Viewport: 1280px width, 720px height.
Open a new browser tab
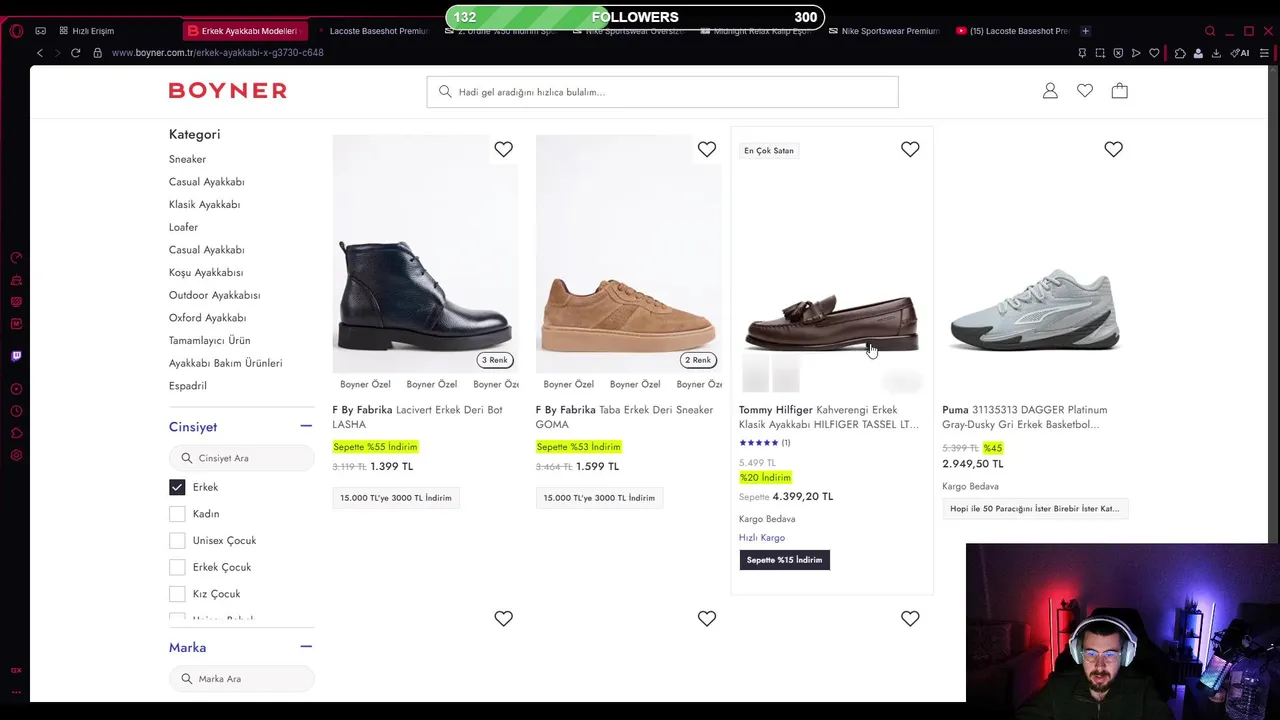pos(1086,31)
